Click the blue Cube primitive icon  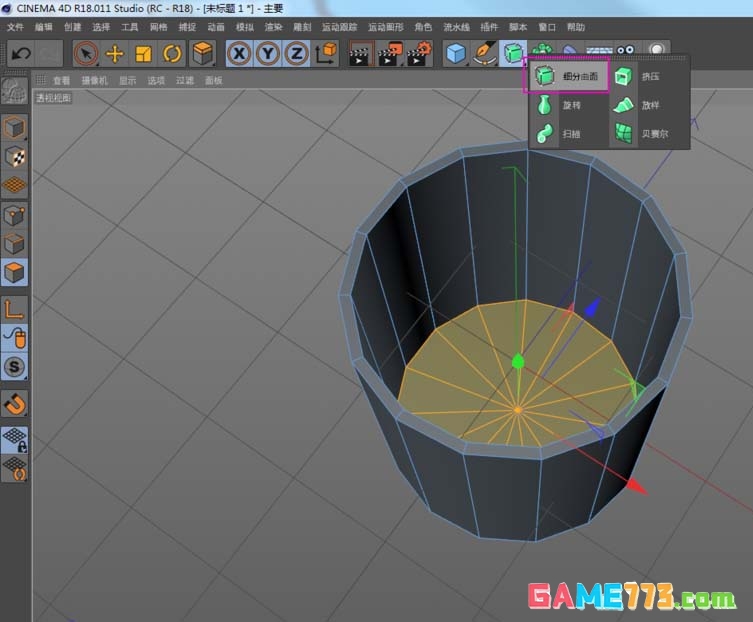[x=455, y=53]
